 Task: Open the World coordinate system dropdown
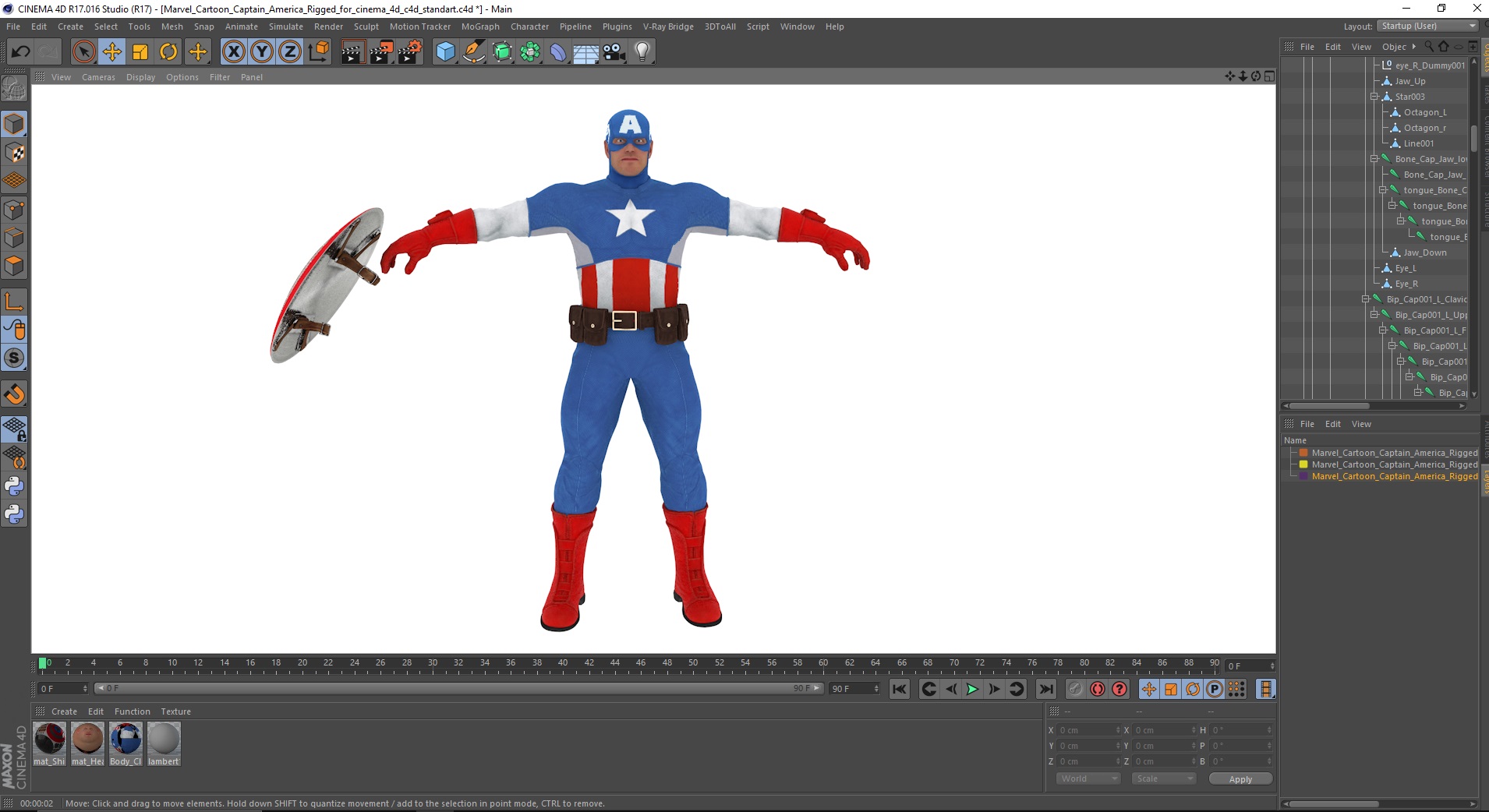pyautogui.click(x=1088, y=778)
